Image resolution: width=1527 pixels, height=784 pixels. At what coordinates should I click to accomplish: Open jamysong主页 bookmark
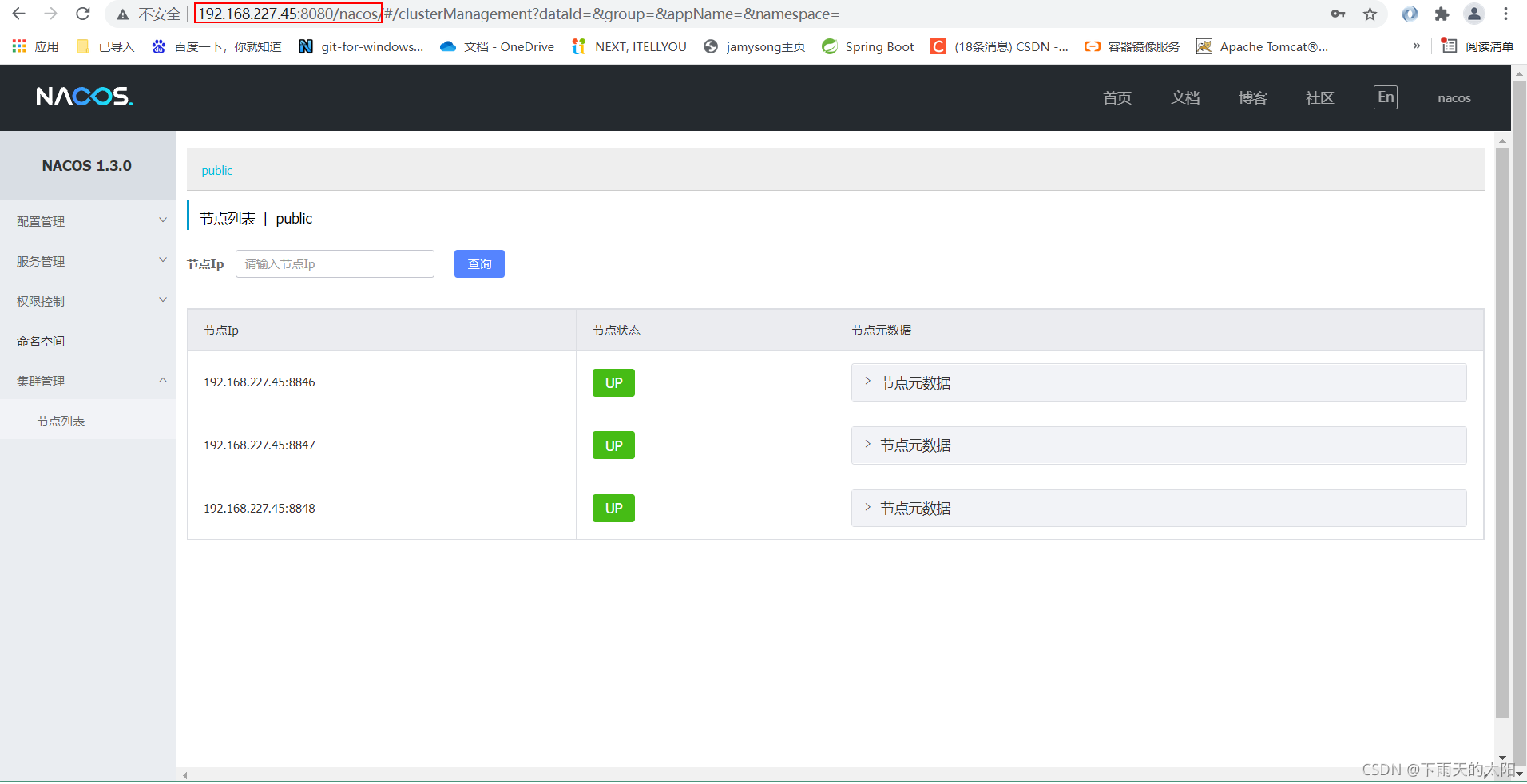[755, 46]
